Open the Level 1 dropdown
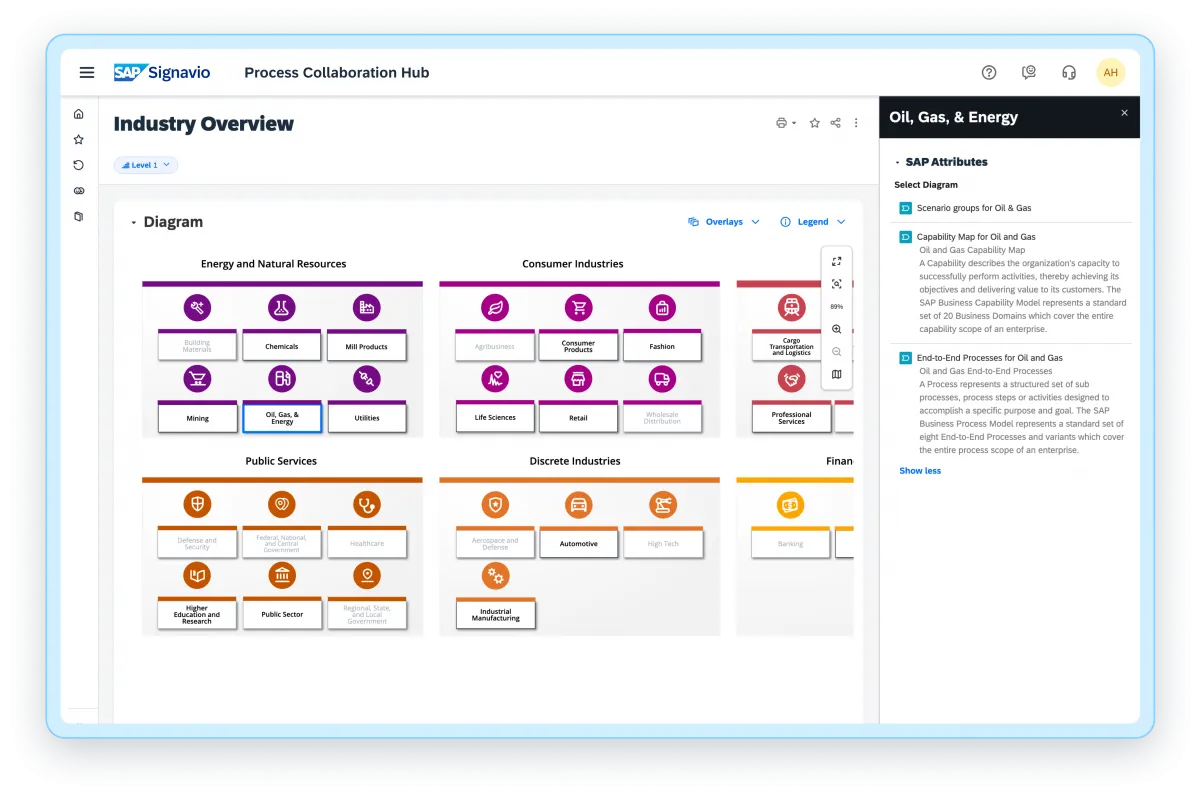The width and height of the screenshot is (1200, 795). pos(146,165)
